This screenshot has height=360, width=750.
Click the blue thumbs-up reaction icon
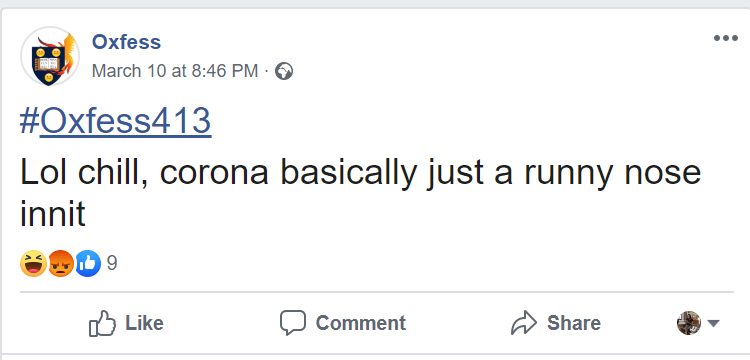(x=88, y=263)
